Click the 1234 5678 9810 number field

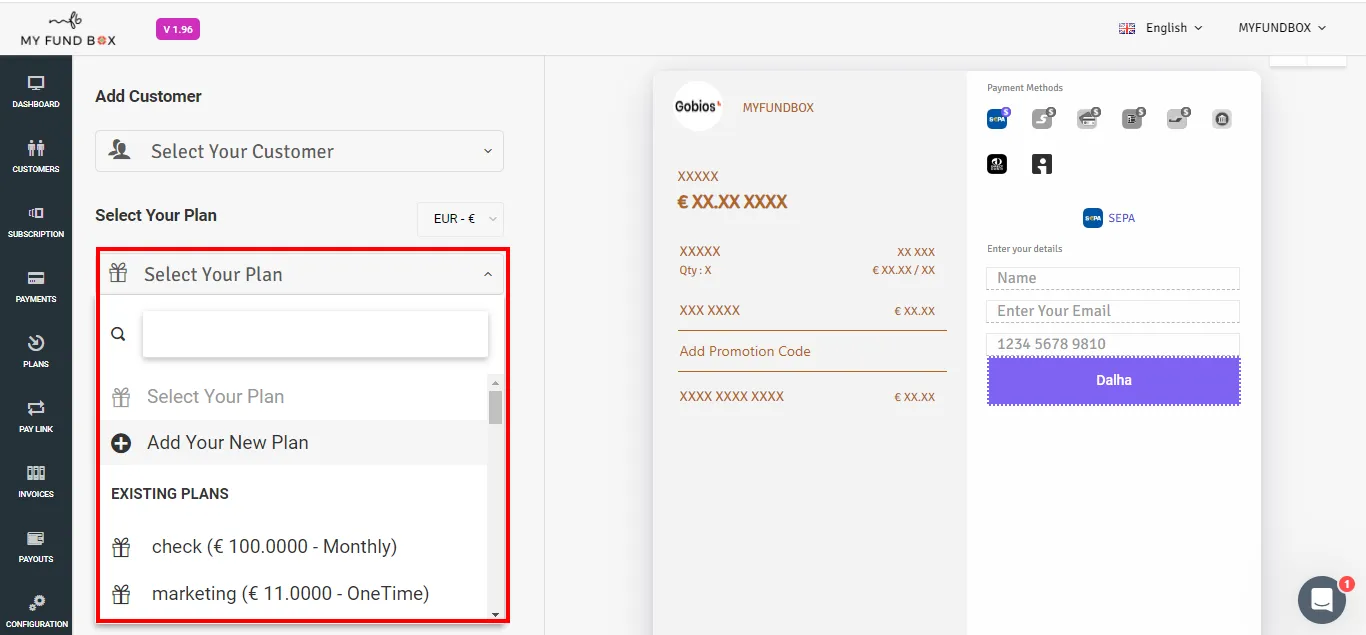(x=1113, y=344)
